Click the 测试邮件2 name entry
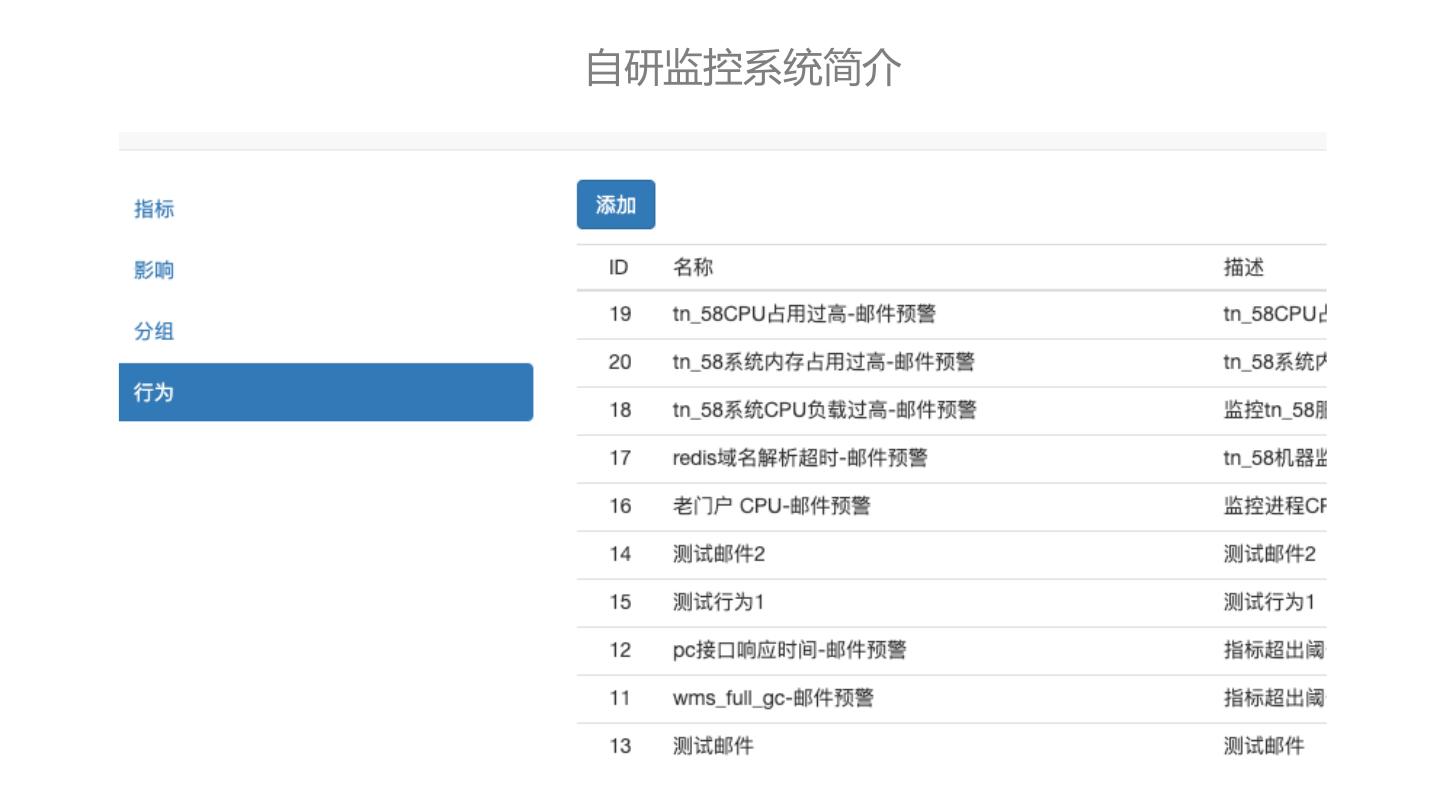This screenshot has width=1440, height=810. (x=718, y=554)
